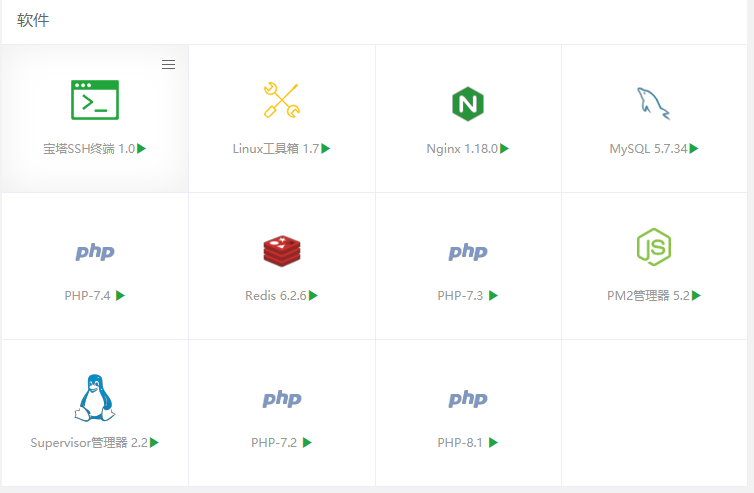
Task: Click green status arrow beside Supervisor管理器 2.2
Action: (x=154, y=442)
